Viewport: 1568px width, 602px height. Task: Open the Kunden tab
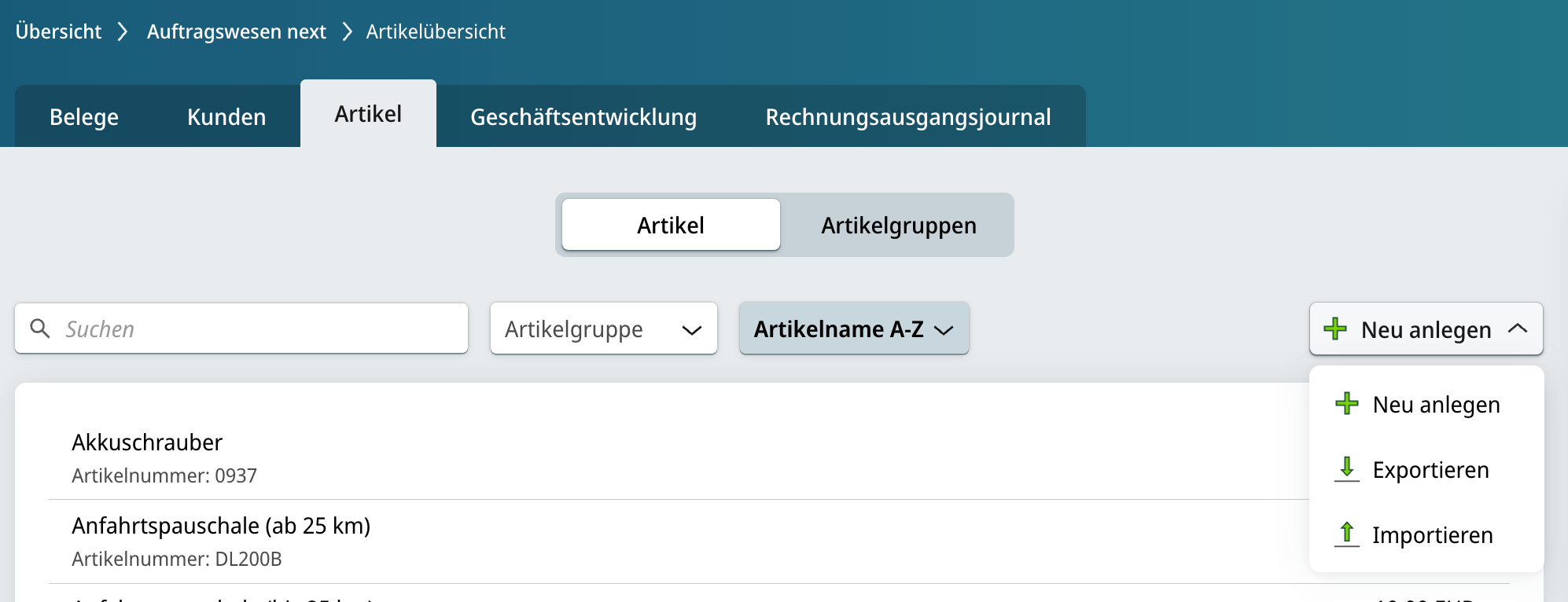(226, 117)
